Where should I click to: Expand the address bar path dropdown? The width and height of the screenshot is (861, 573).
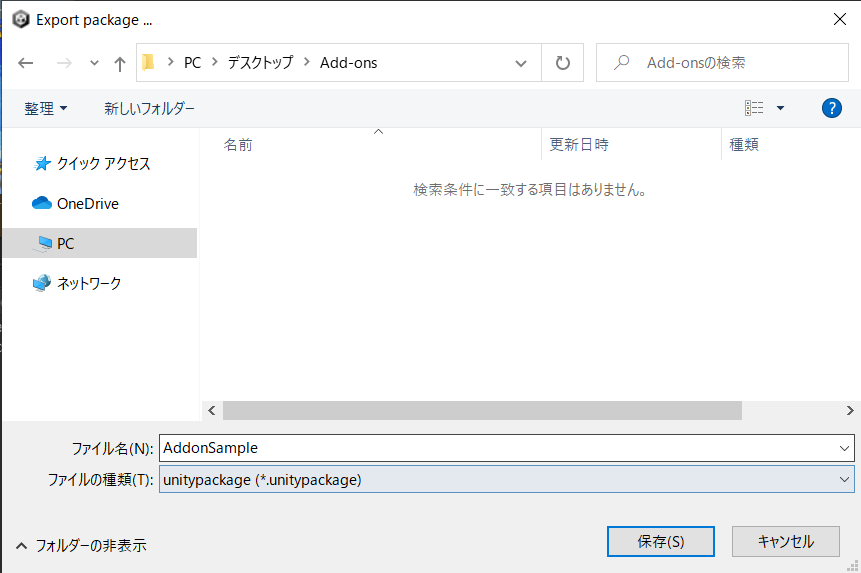coord(521,63)
